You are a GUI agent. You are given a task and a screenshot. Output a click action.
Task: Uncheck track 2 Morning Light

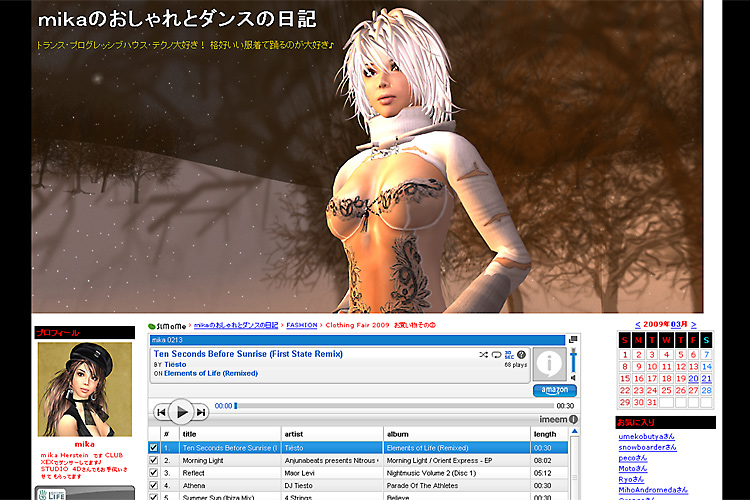153,460
